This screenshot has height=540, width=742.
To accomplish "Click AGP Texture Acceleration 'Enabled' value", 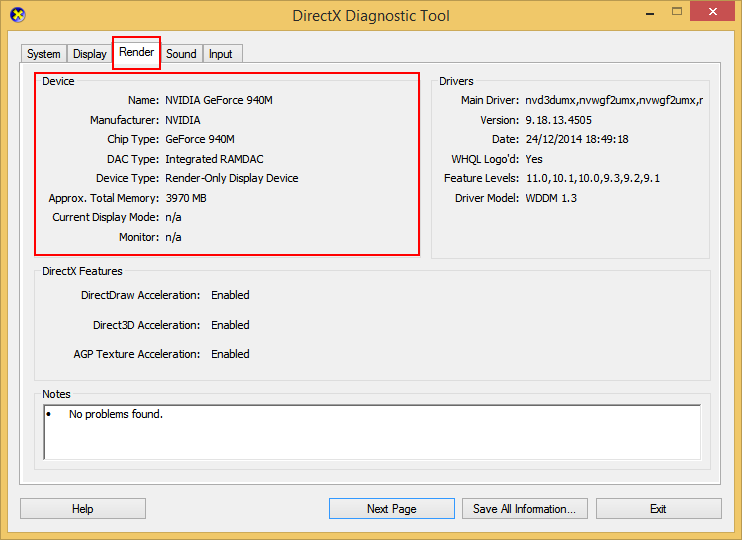I will tap(230, 354).
